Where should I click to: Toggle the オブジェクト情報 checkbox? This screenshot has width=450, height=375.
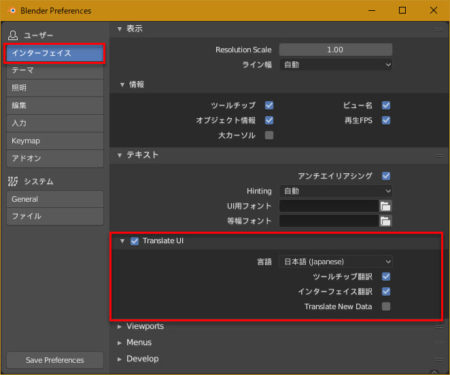point(269,120)
